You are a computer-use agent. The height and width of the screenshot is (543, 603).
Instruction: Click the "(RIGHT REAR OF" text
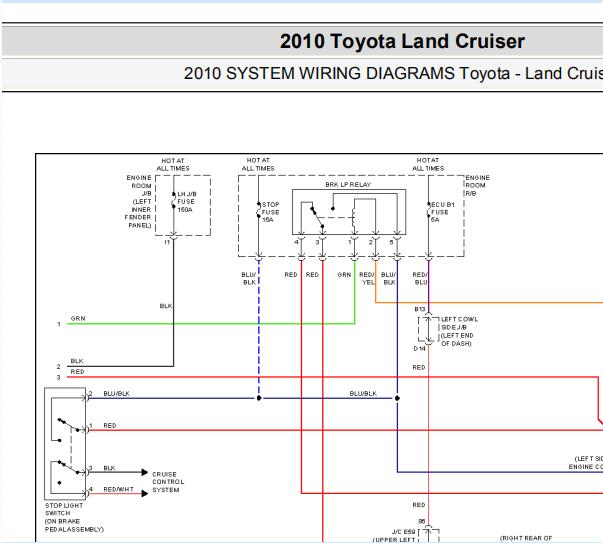[526, 538]
